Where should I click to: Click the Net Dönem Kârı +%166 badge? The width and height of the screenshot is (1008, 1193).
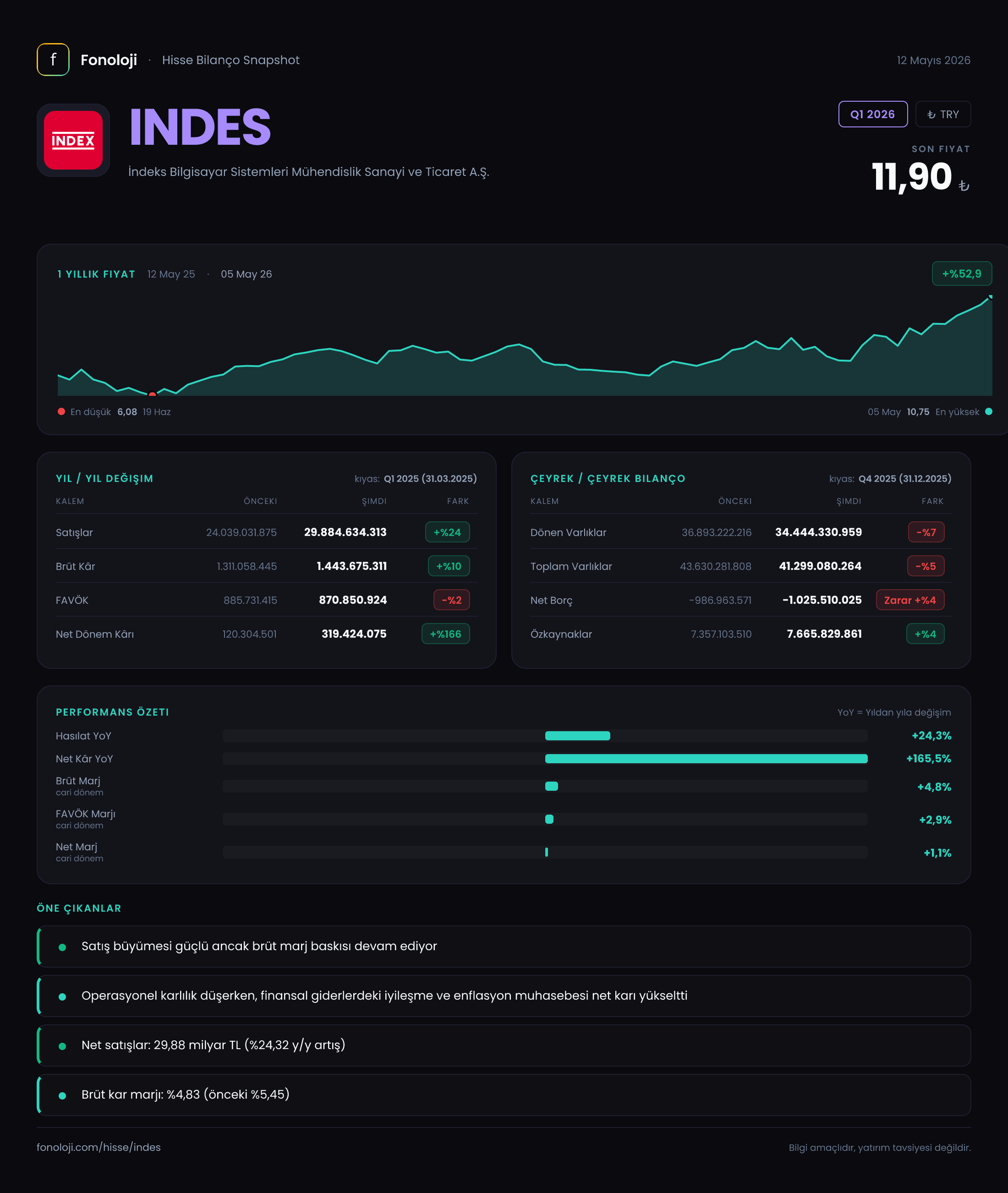tap(446, 634)
